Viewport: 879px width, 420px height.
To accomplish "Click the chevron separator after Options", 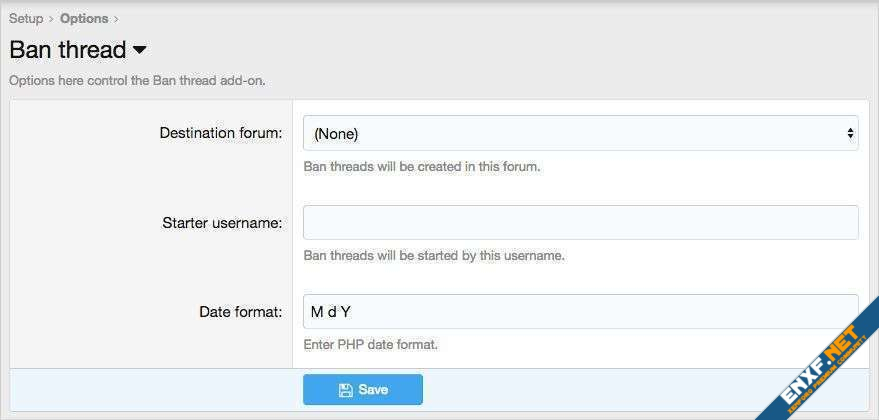I will coord(116,18).
